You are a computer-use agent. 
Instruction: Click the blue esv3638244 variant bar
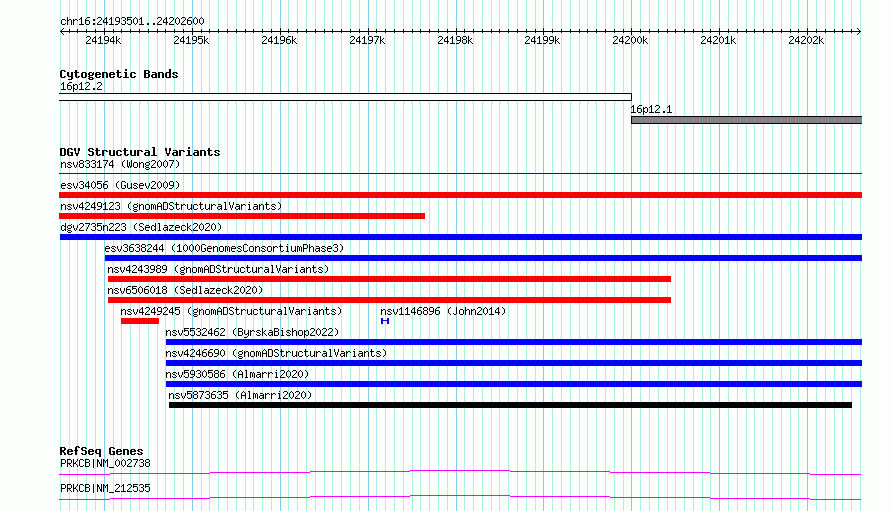(x=483, y=258)
